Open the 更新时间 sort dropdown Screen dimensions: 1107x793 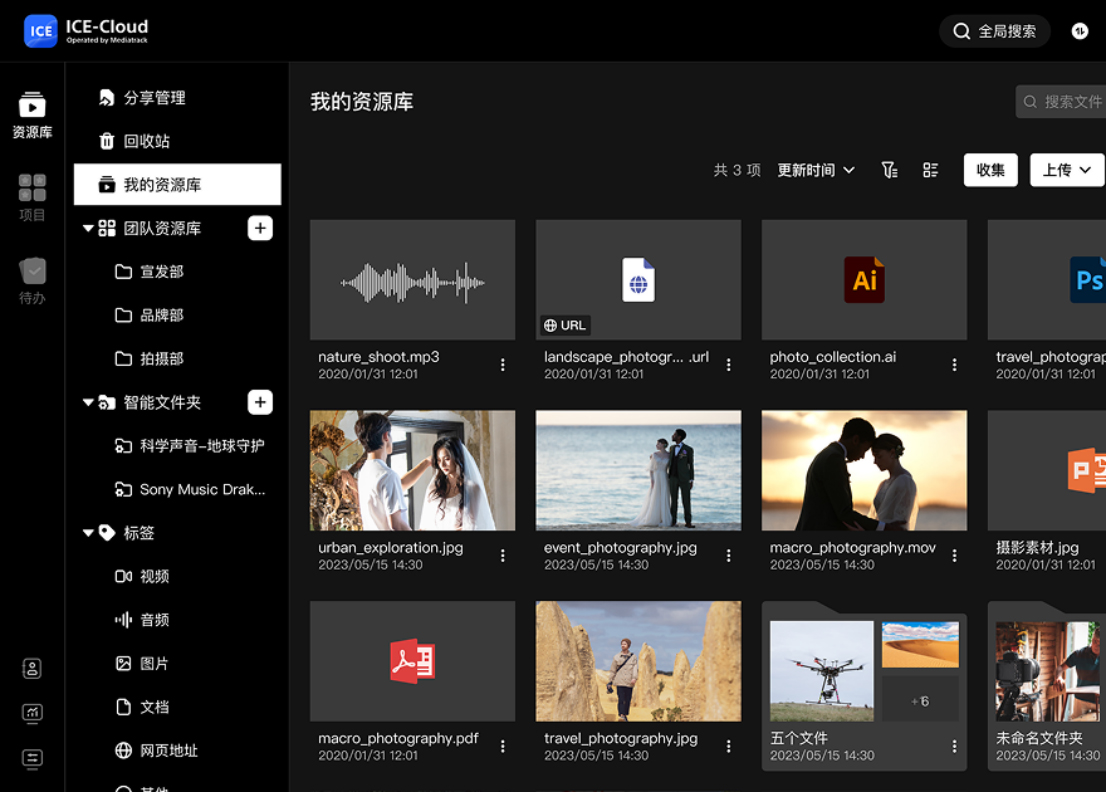(816, 170)
